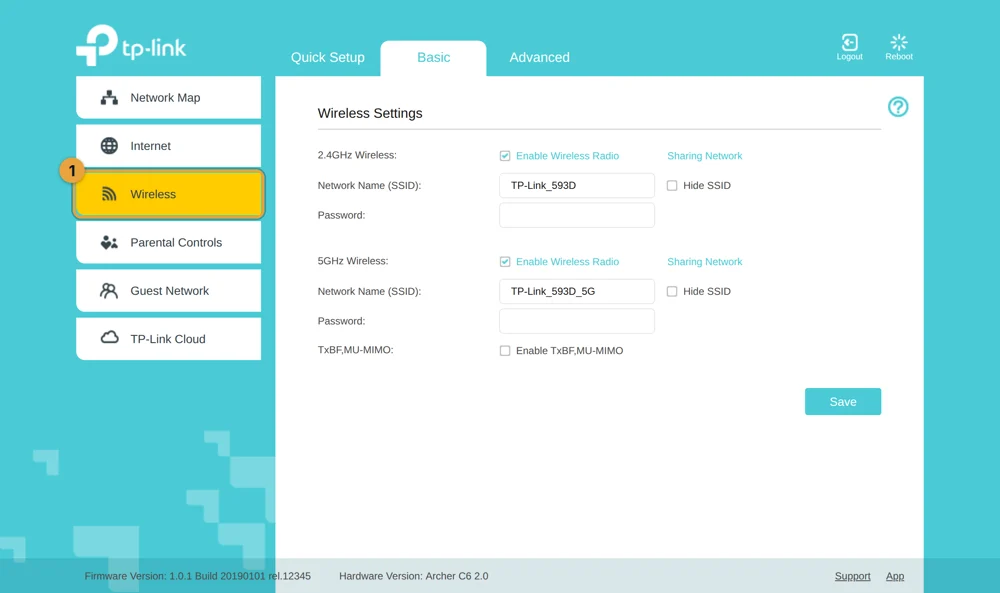Viewport: 1000px width, 593px height.
Task: Select the Wireless sidebar menu
Action: (x=168, y=194)
